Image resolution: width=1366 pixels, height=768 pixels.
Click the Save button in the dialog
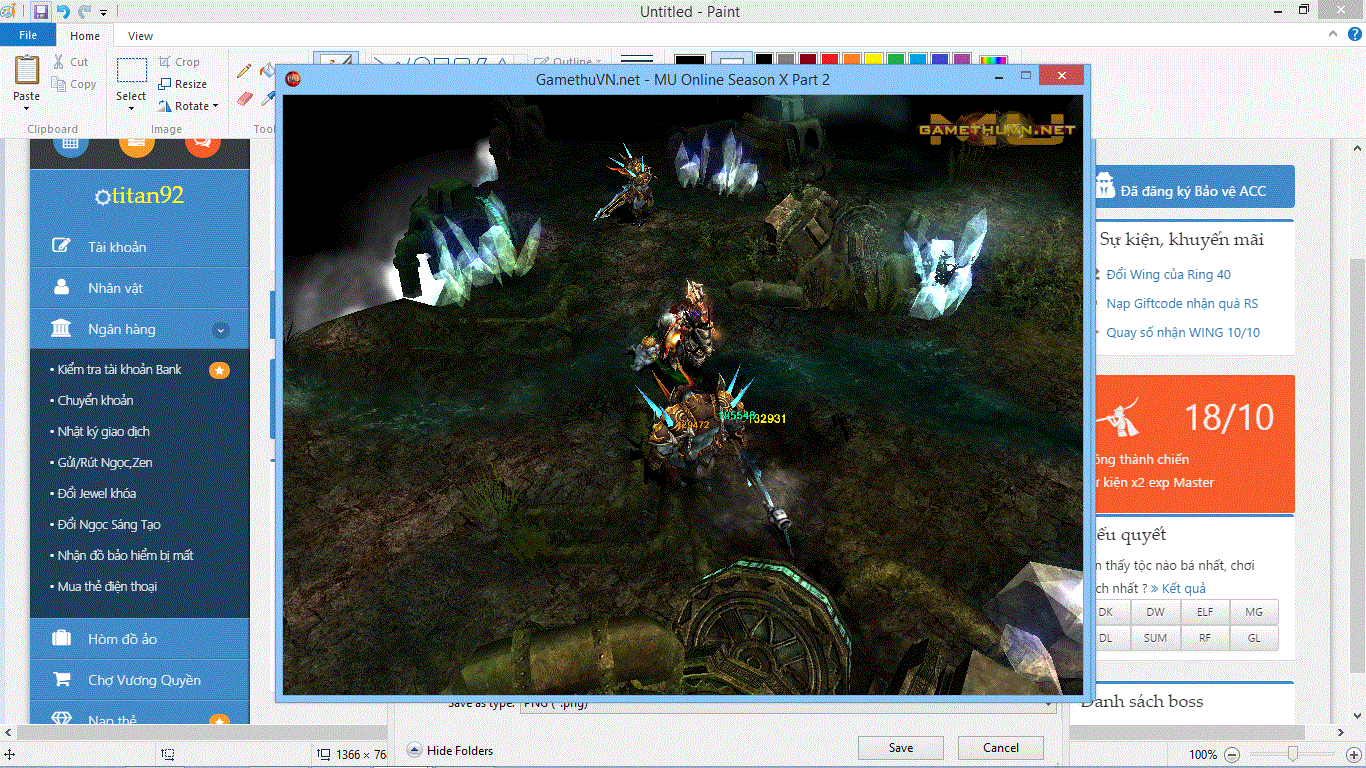click(900, 748)
